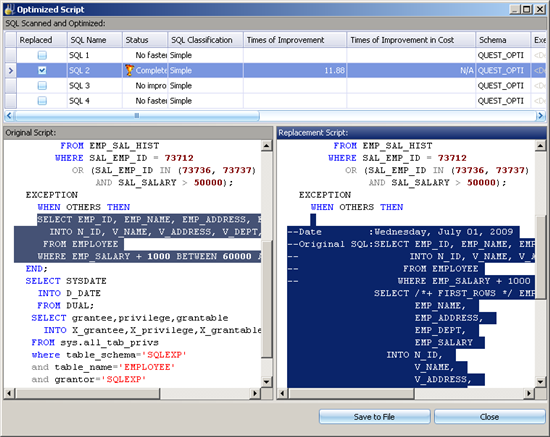The image size is (550, 437).
Task: Click the Original Script panel header
Action: pos(138,133)
